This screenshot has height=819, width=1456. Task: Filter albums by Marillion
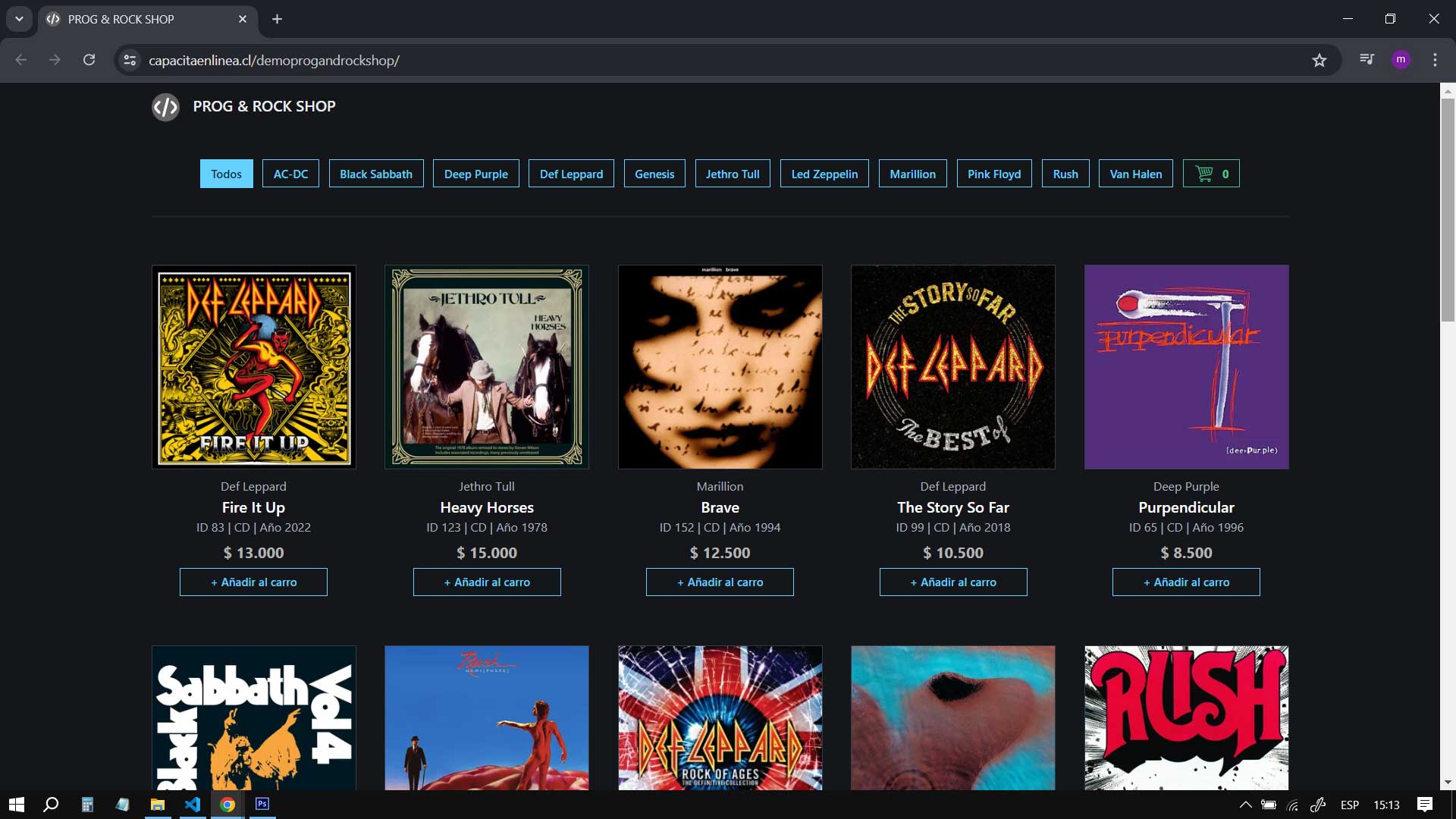[913, 174]
